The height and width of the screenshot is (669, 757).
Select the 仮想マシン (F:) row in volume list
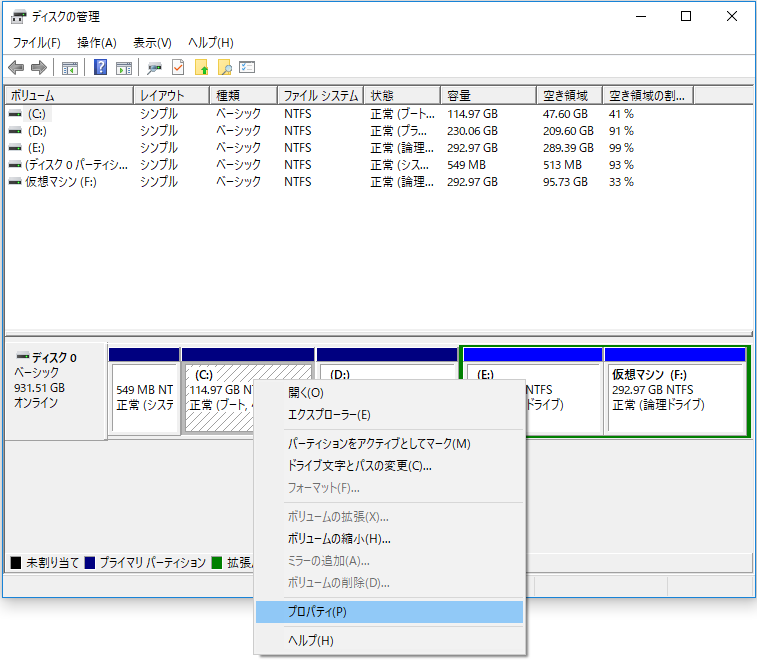pos(61,182)
